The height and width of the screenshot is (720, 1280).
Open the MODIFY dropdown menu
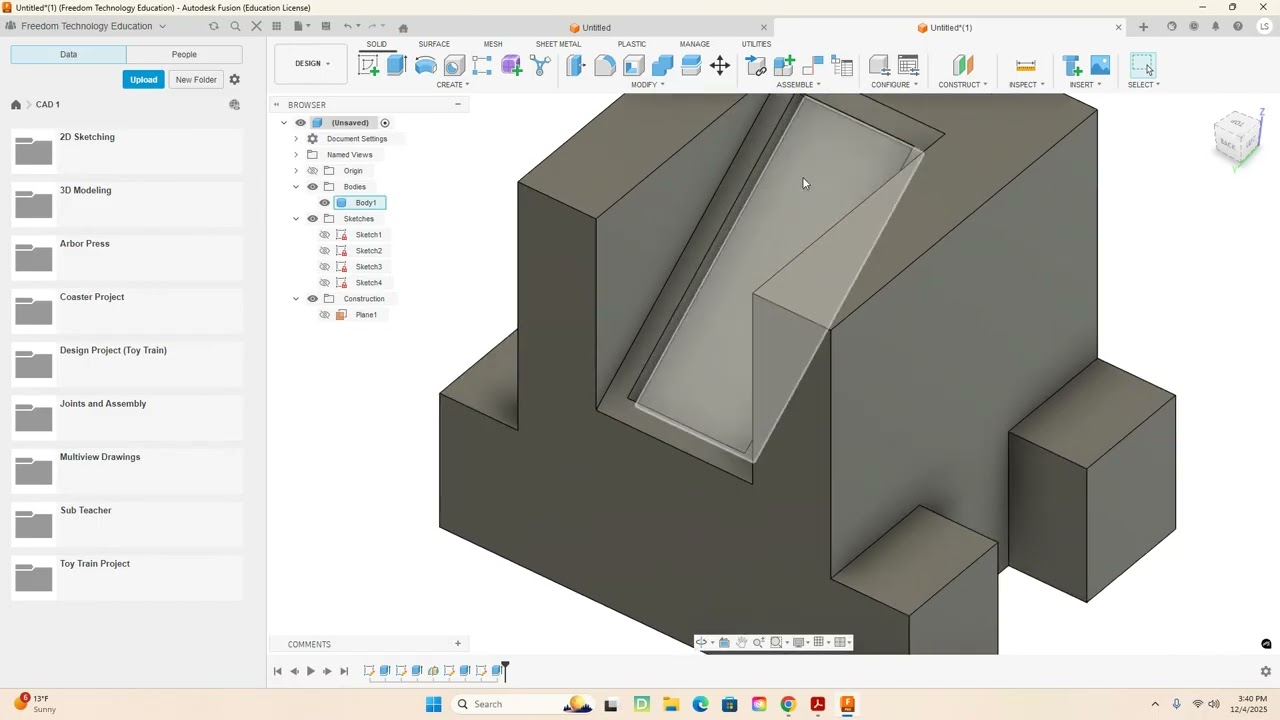[x=648, y=85]
